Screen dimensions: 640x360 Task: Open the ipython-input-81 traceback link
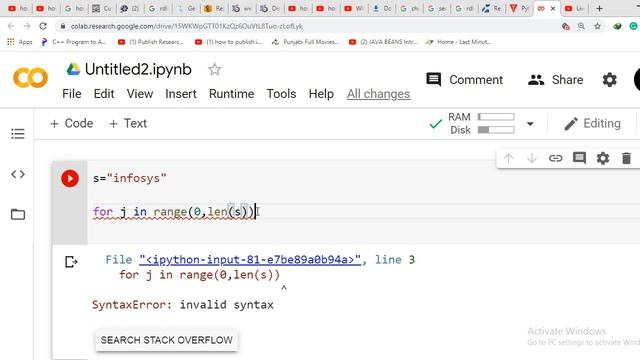250,260
